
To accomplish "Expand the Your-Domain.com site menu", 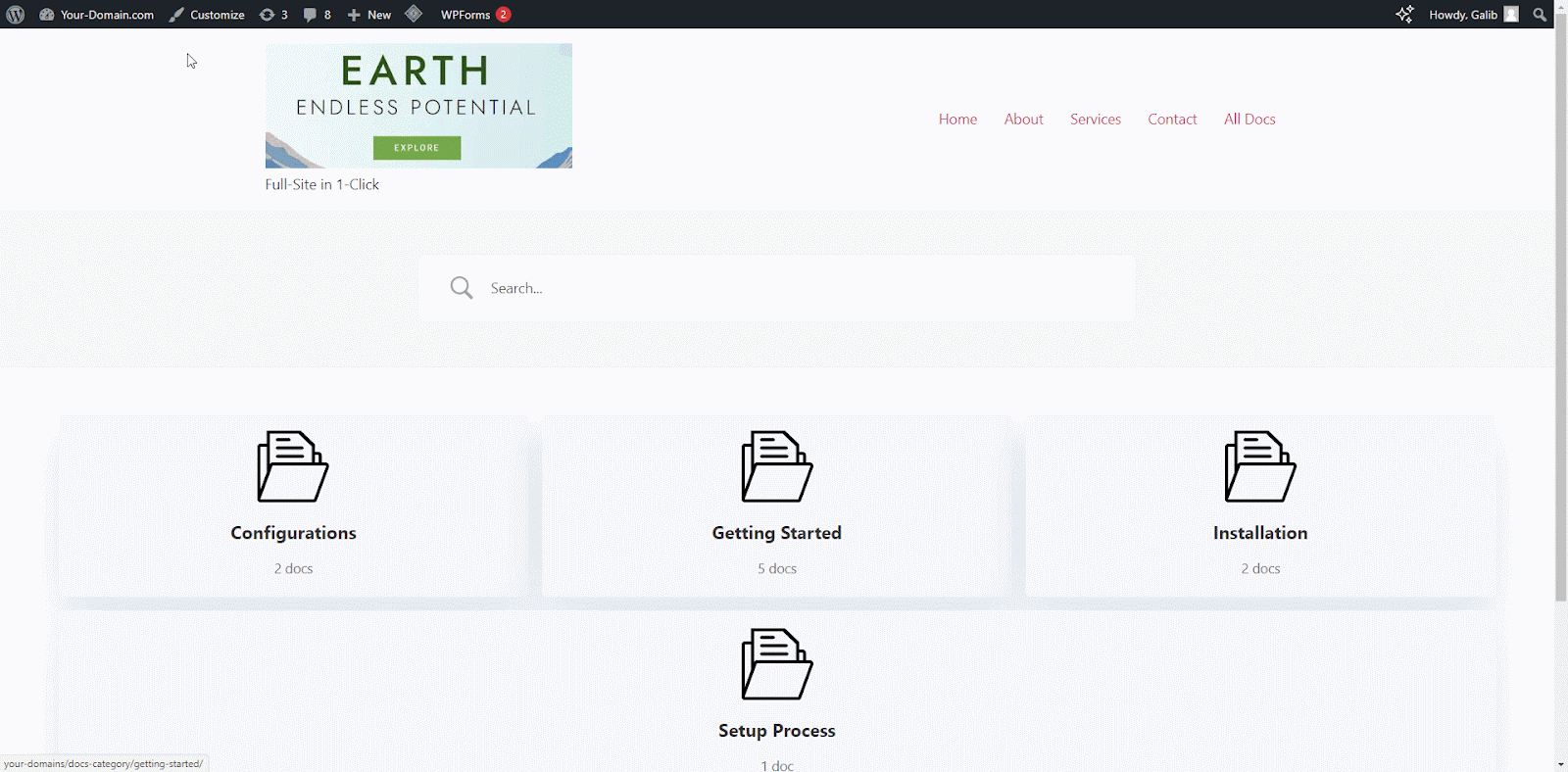I will click(x=97, y=15).
